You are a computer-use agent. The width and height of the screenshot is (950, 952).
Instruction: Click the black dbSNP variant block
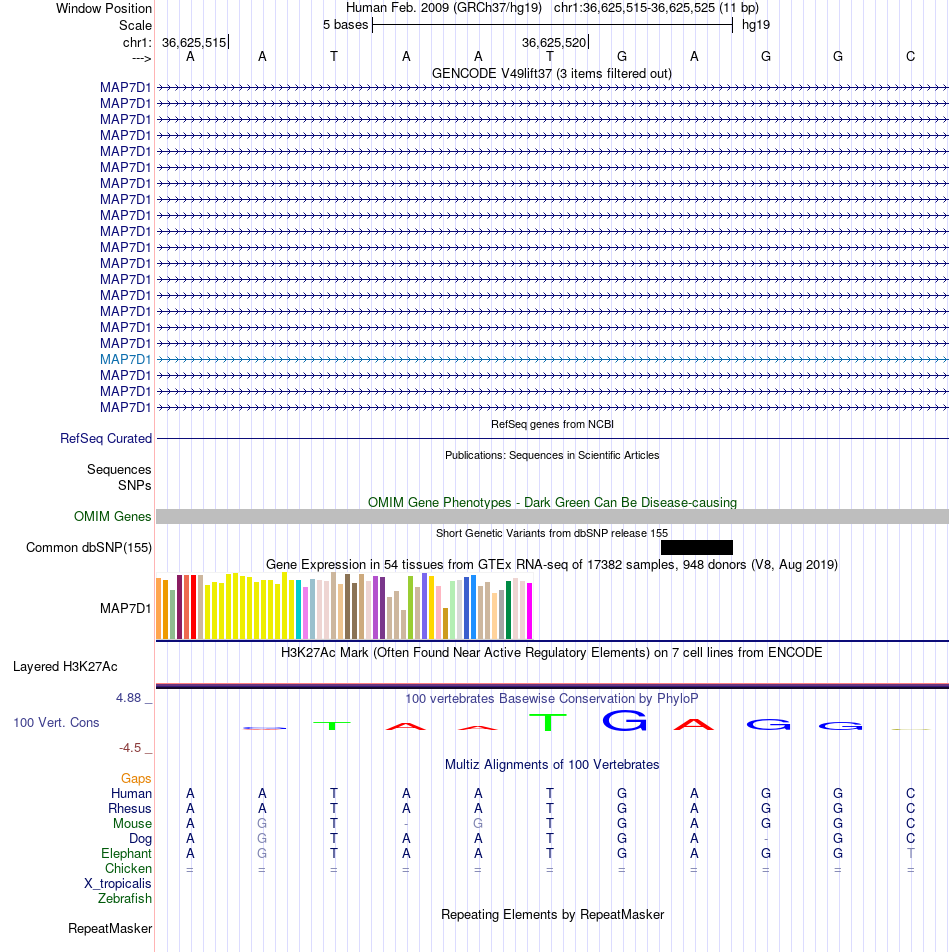click(x=696, y=548)
